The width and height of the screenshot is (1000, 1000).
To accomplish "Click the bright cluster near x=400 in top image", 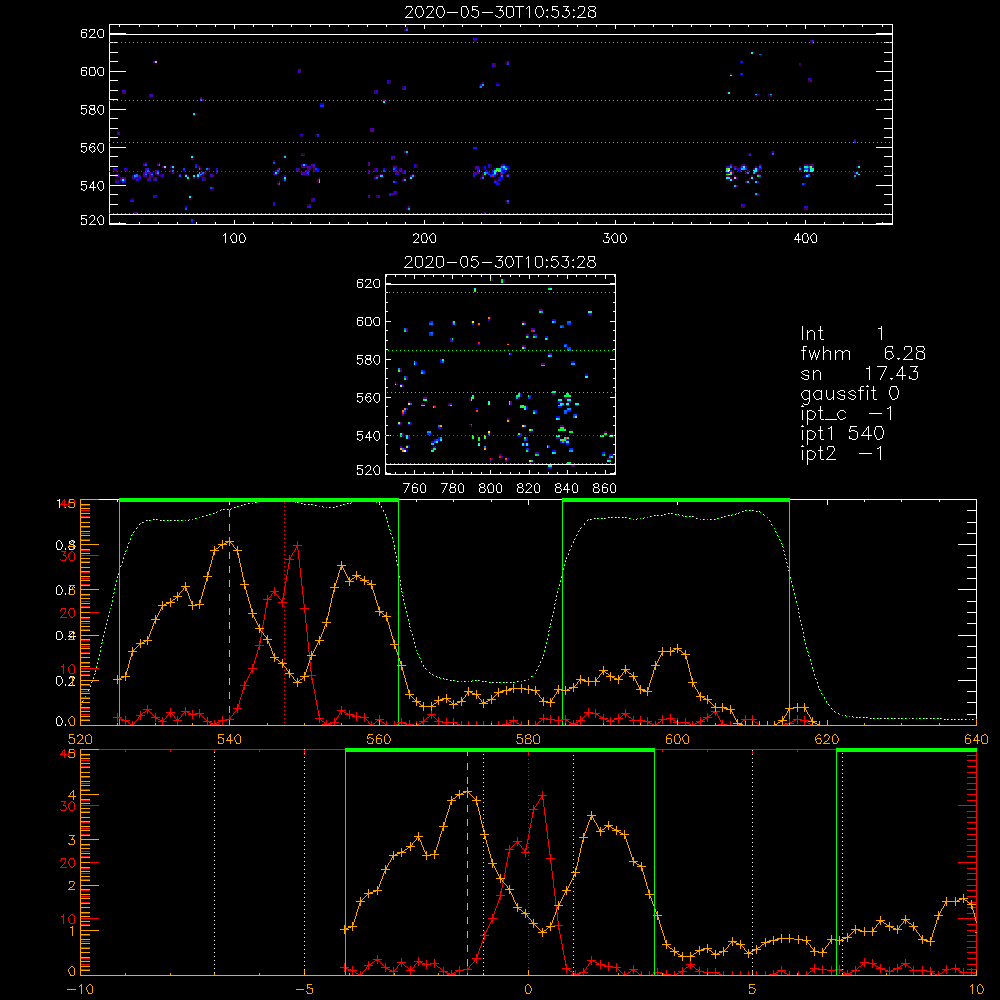I will coord(807,169).
